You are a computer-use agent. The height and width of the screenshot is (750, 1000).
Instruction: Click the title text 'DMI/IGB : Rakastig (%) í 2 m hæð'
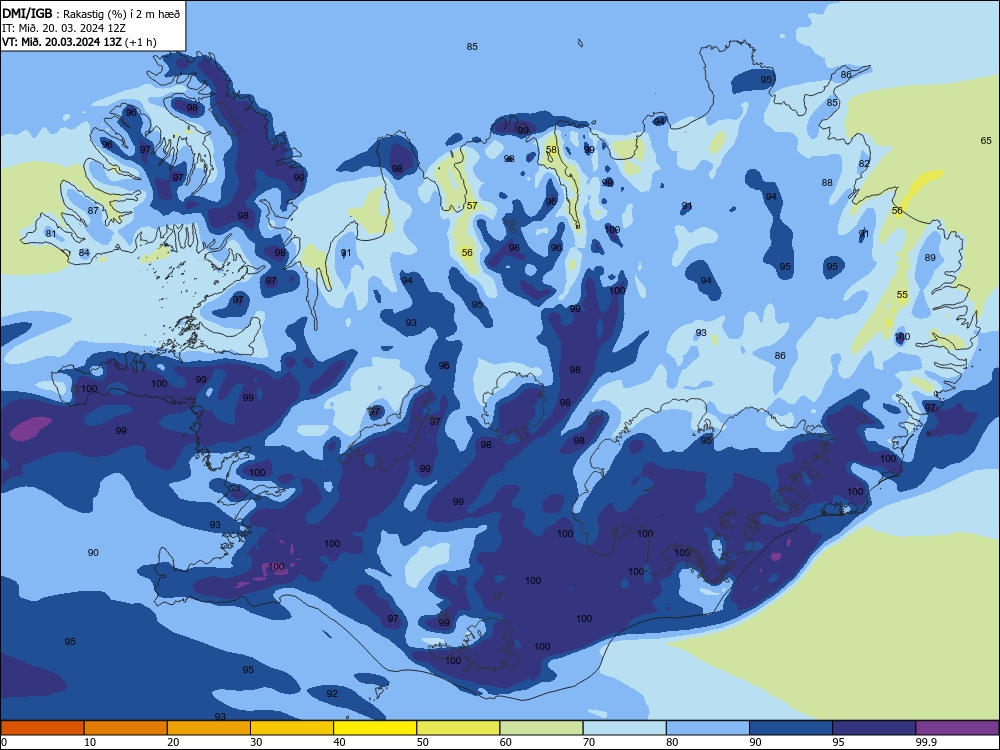tap(91, 13)
